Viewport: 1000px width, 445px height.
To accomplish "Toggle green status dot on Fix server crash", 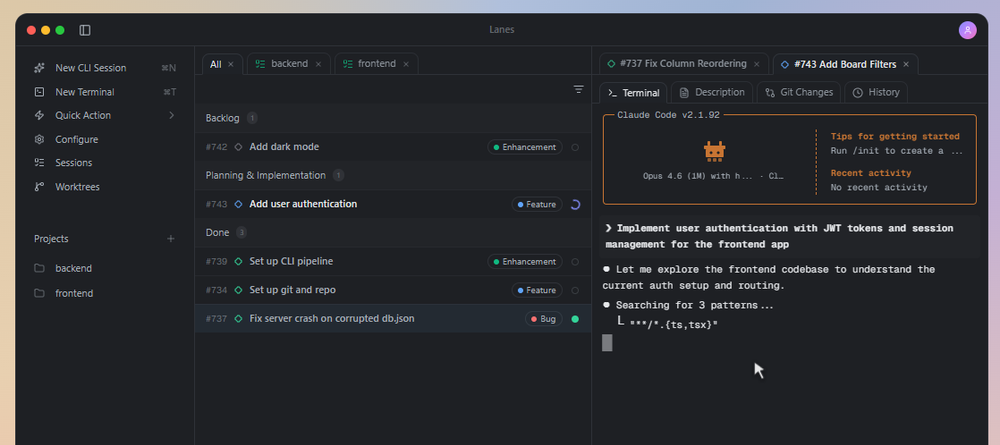I will (x=575, y=319).
